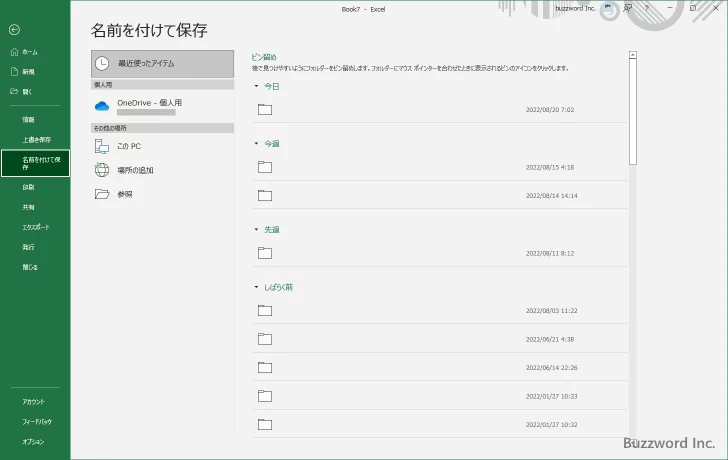Viewport: 728px width, 460px height.
Task: Click the folder icon dated 2022/06/14 22:26
Action: [x=265, y=368]
